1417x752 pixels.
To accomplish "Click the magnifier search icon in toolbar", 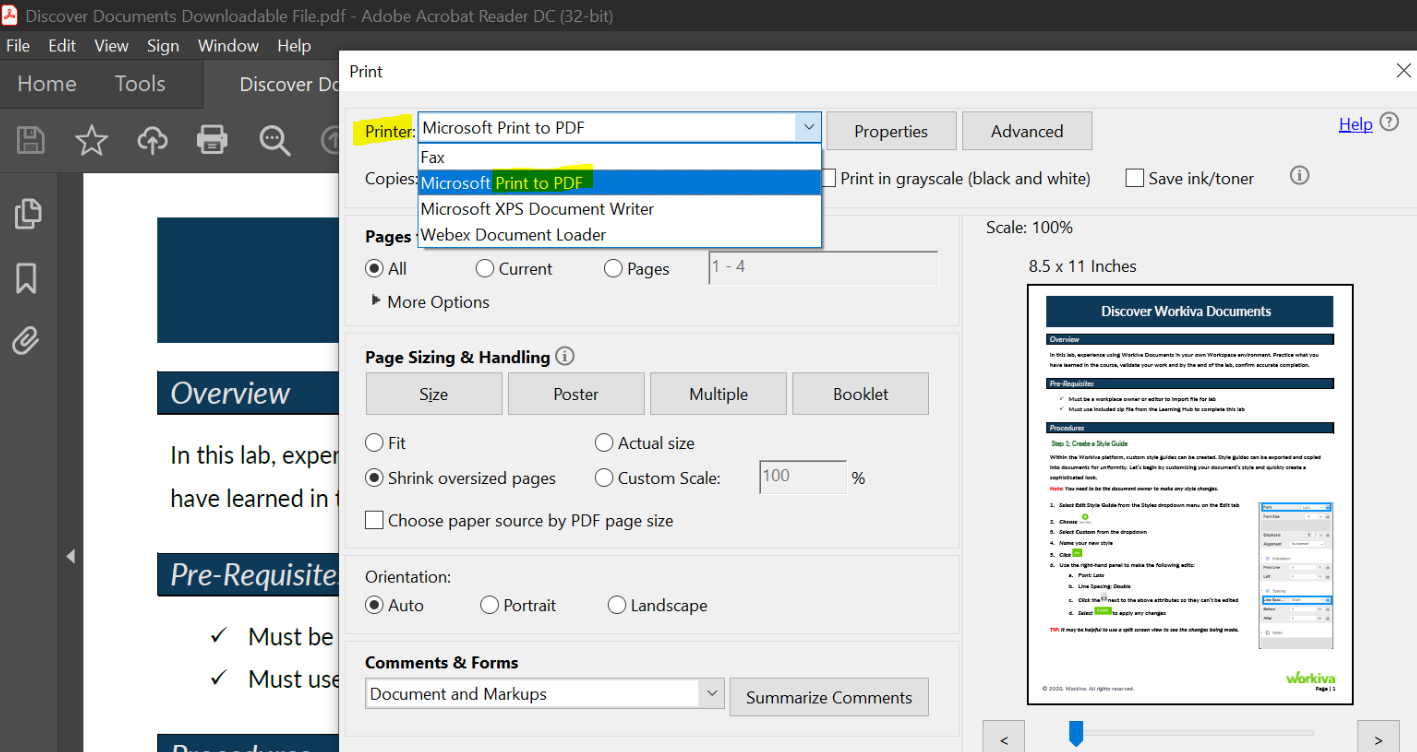I will coord(274,140).
